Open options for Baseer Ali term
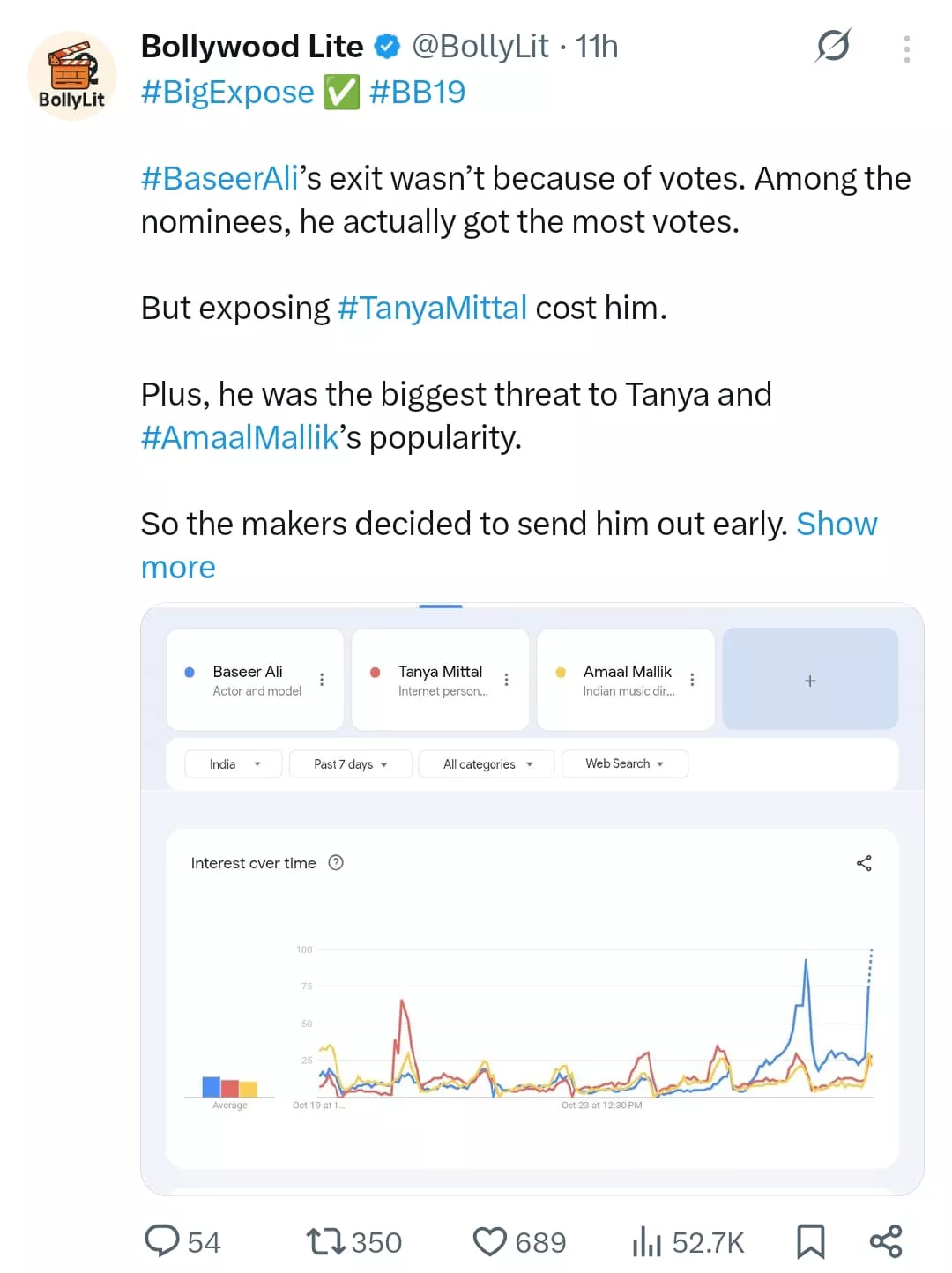This screenshot has height=1273, width=952. pos(322,680)
